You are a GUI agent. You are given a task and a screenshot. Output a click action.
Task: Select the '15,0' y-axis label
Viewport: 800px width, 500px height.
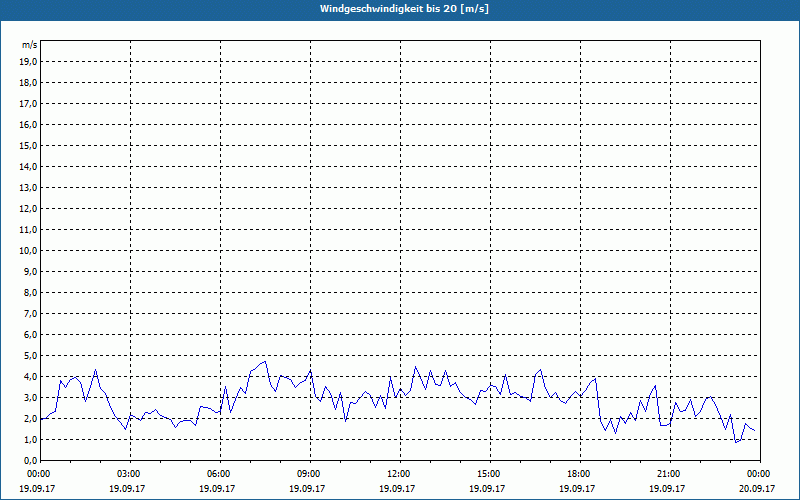coord(28,145)
